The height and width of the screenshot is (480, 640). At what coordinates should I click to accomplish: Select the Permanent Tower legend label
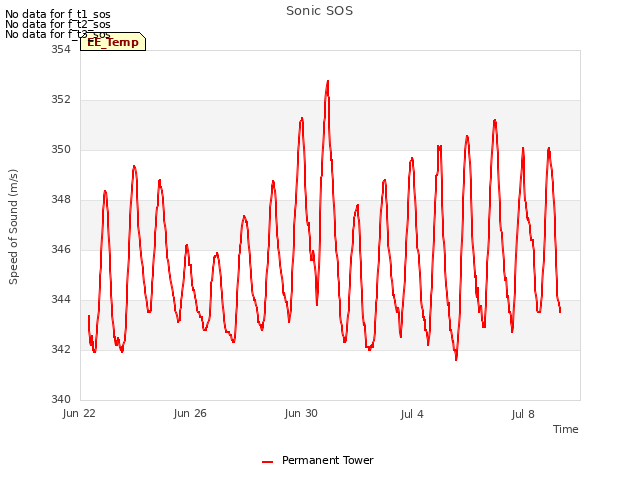coord(328,460)
